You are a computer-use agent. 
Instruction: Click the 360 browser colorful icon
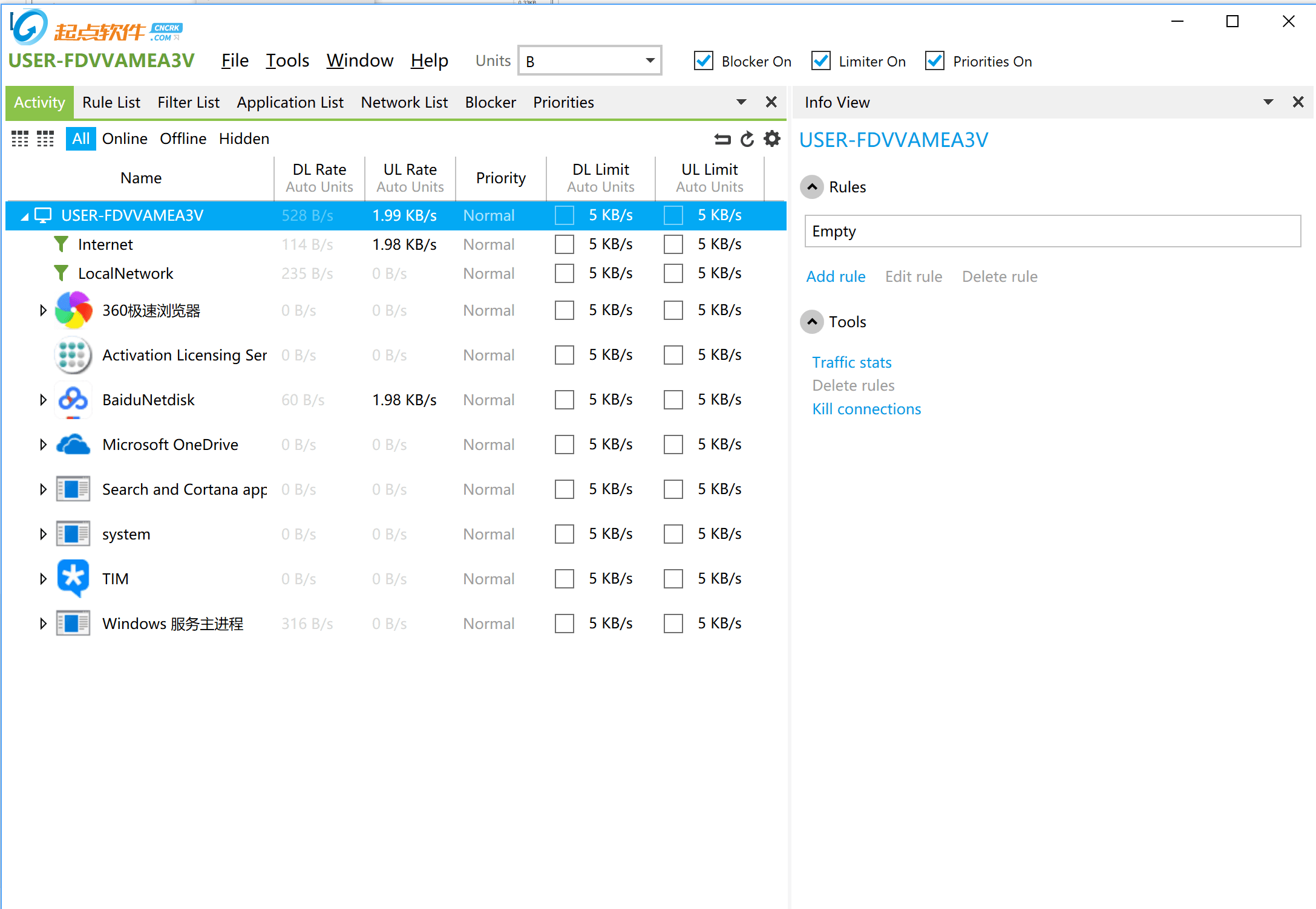coord(73,310)
